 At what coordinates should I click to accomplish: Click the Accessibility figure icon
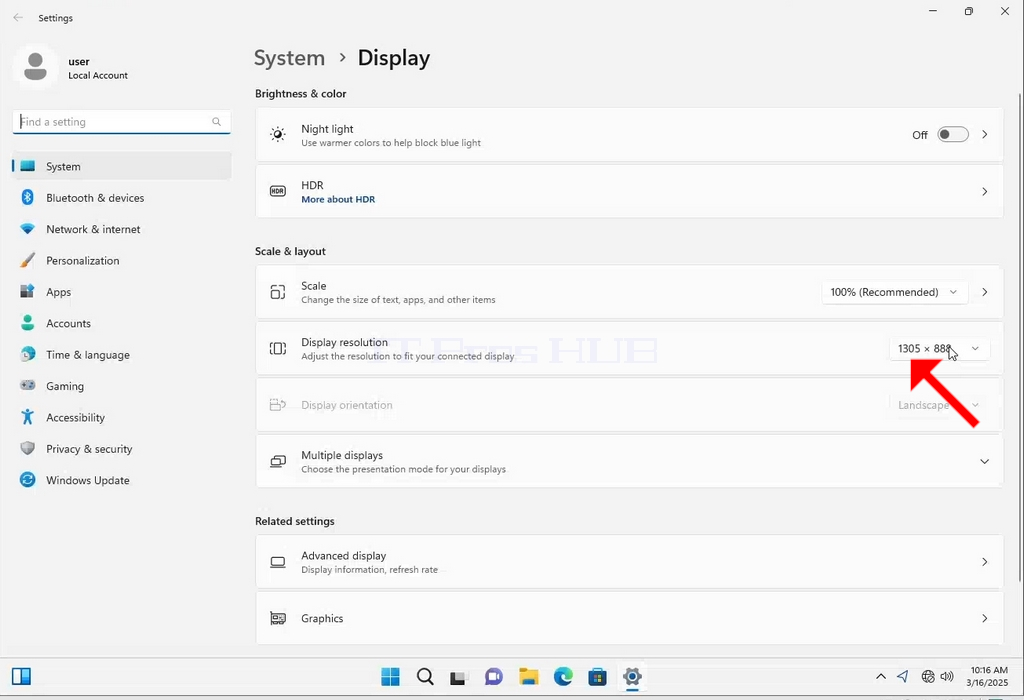[27, 417]
